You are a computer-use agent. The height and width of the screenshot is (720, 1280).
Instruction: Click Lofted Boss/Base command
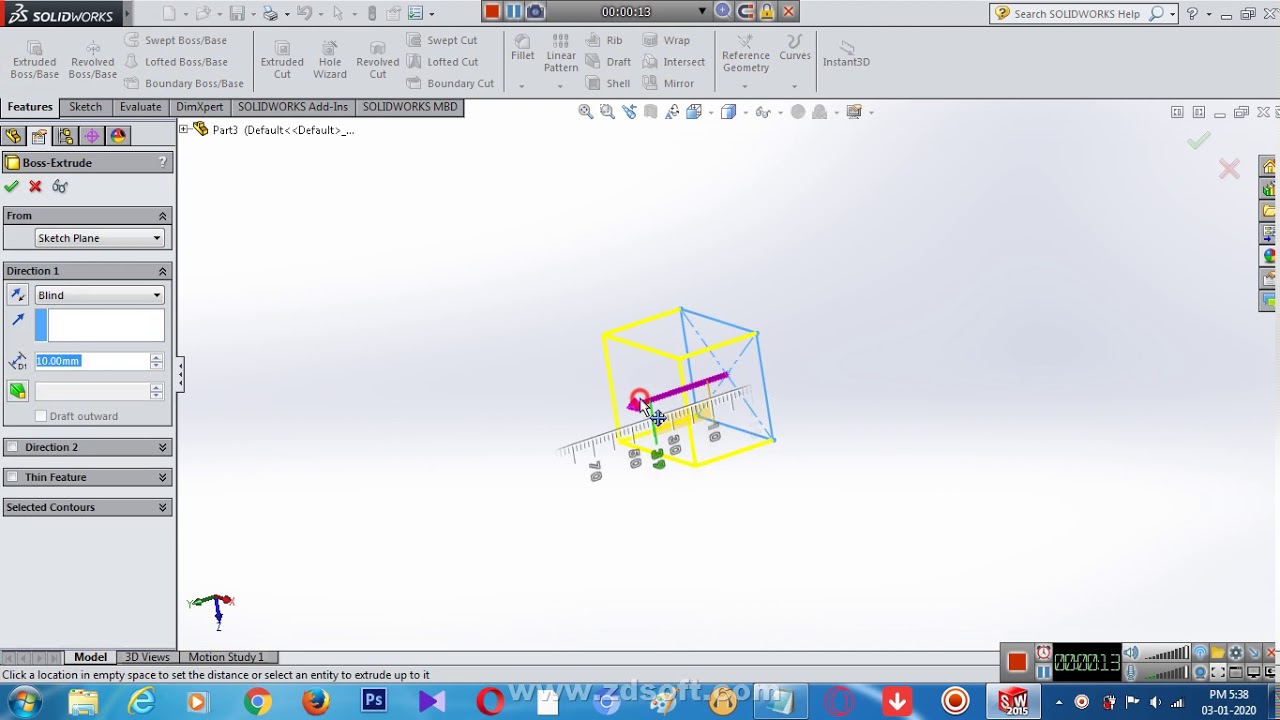click(176, 62)
